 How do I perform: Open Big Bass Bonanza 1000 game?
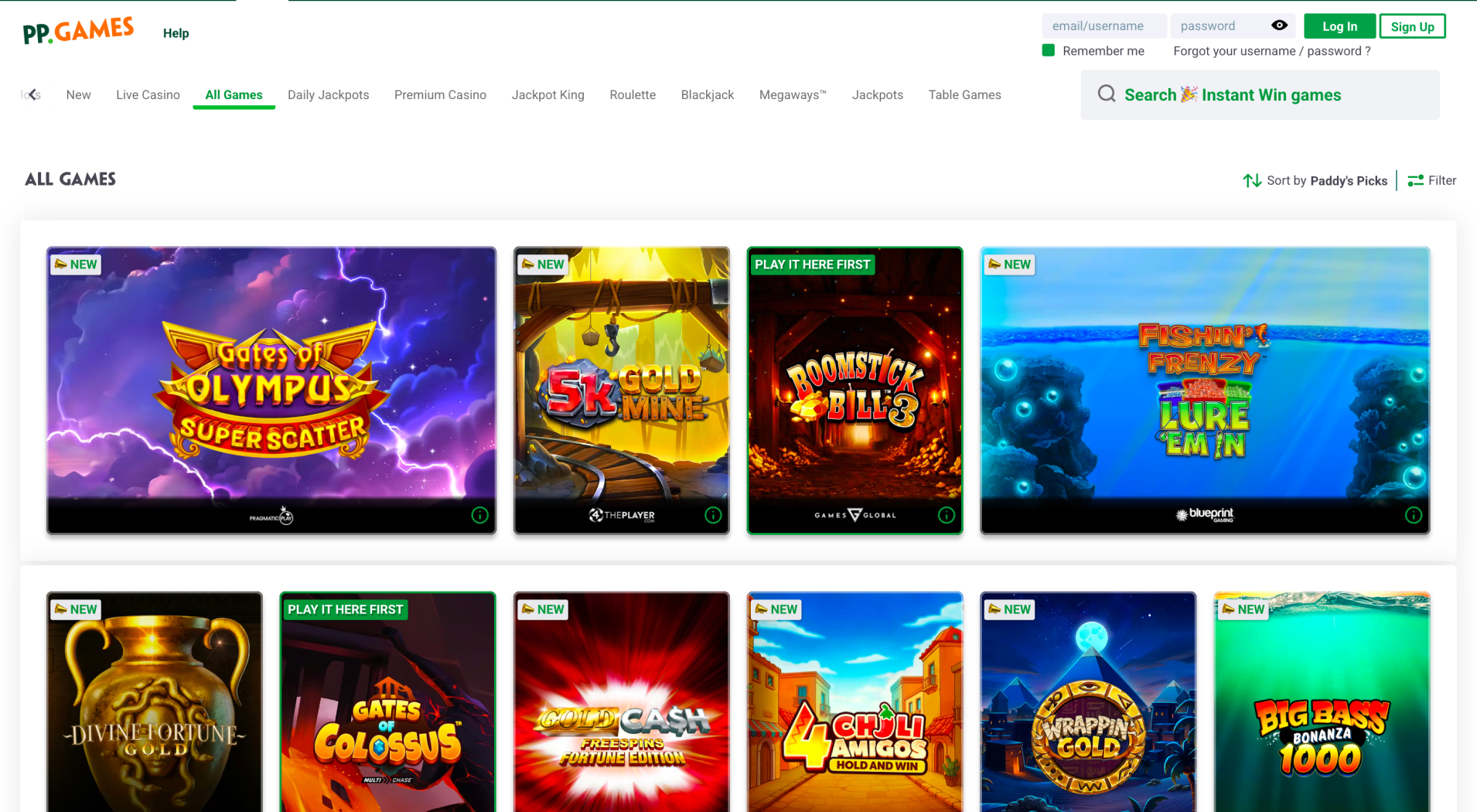point(1322,702)
